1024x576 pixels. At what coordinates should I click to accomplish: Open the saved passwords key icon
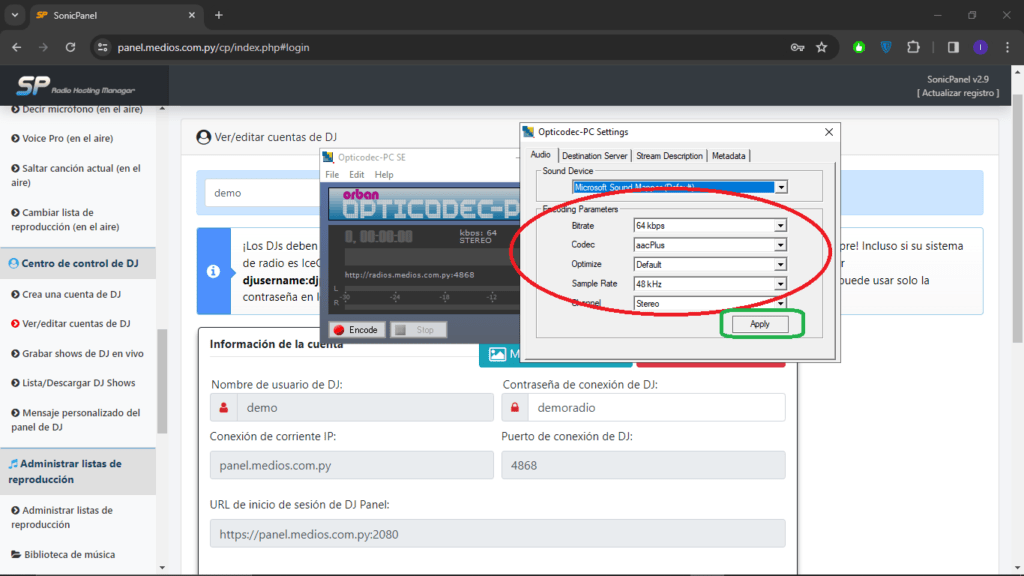(797, 47)
